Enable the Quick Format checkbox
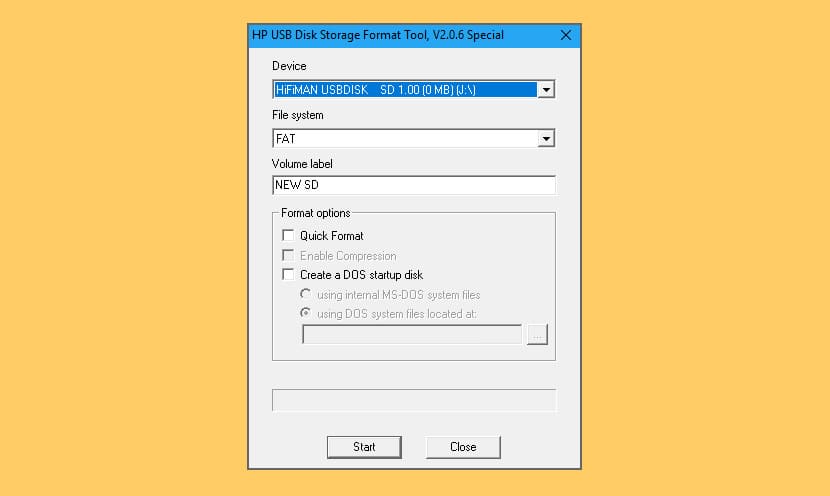The width and height of the screenshot is (830, 496). pyautogui.click(x=288, y=235)
